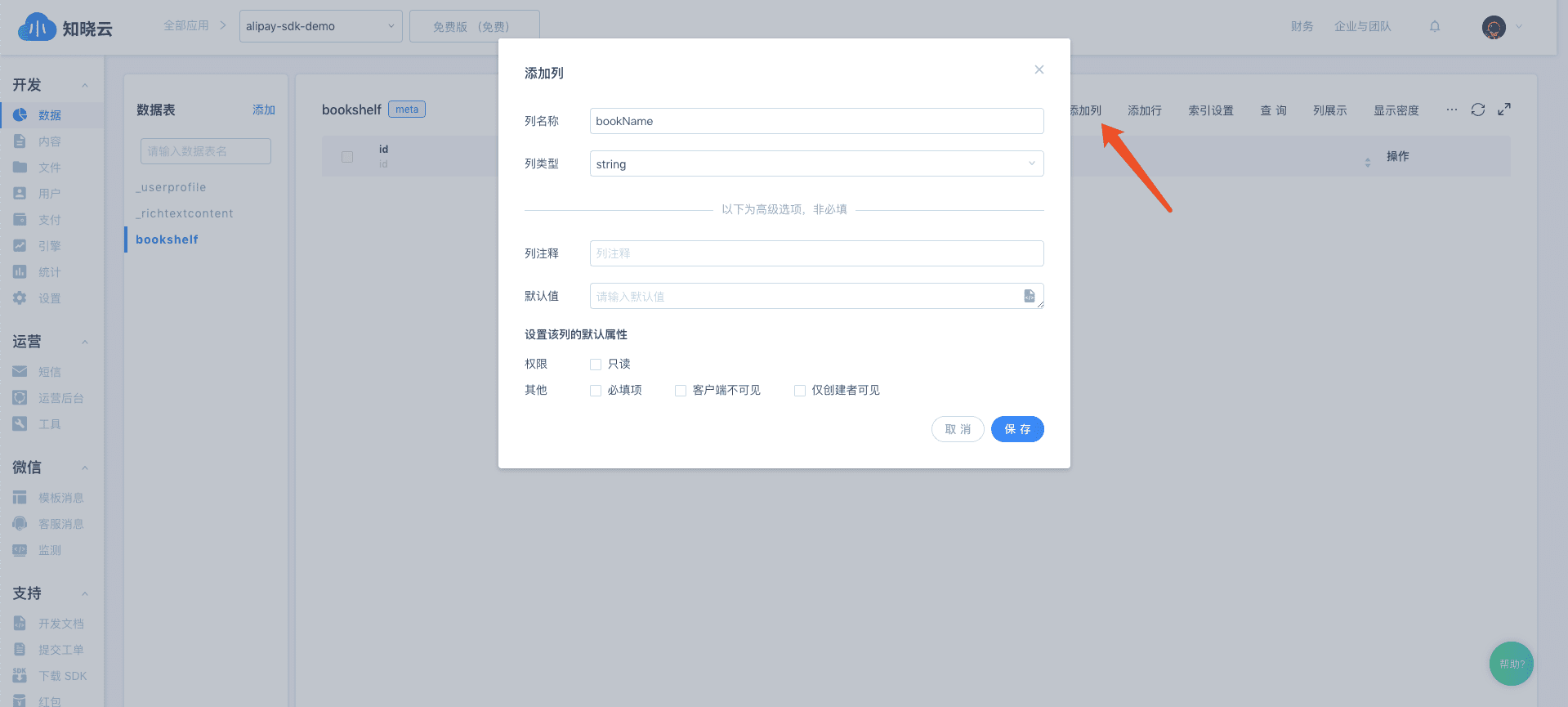Image resolution: width=1568 pixels, height=707 pixels.
Task: Toggle the 只读 checkbox
Action: [596, 365]
